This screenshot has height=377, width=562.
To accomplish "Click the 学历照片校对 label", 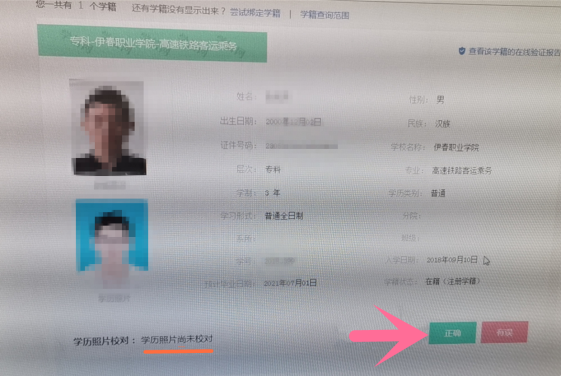I will click(101, 340).
